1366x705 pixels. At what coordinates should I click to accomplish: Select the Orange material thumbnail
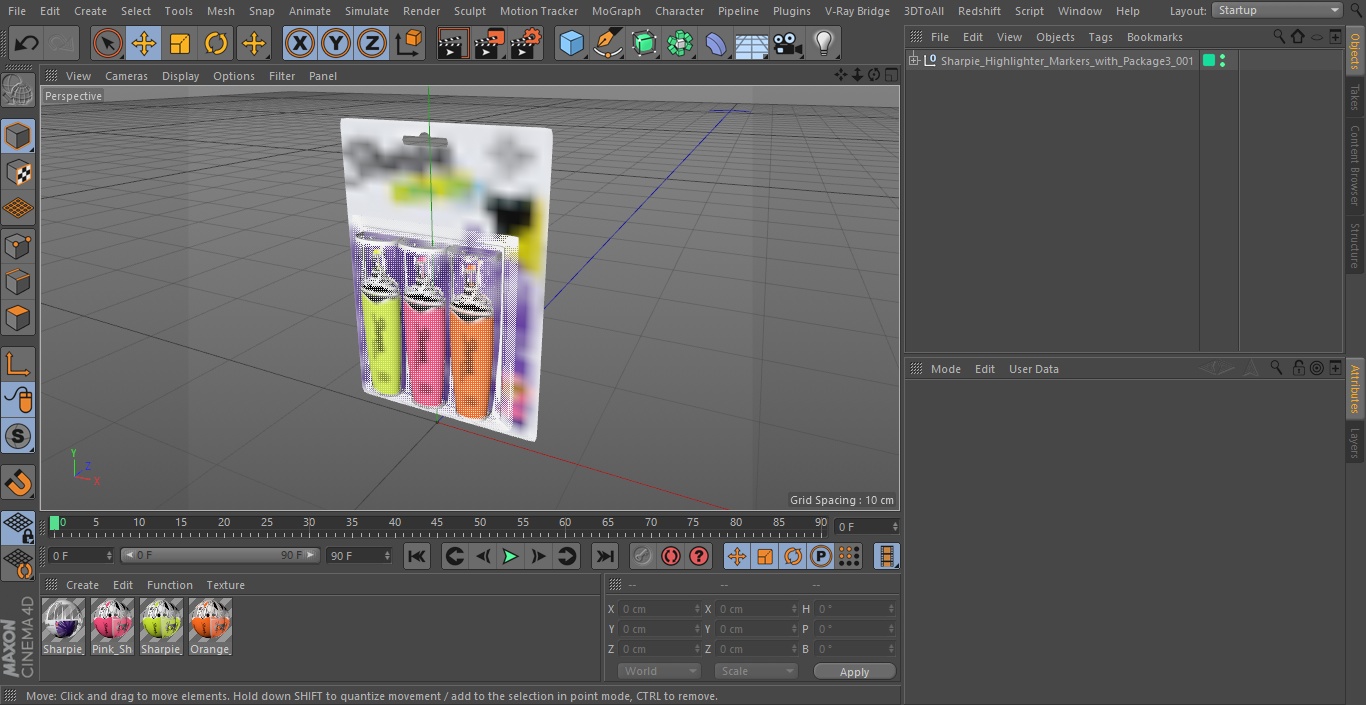point(210,627)
